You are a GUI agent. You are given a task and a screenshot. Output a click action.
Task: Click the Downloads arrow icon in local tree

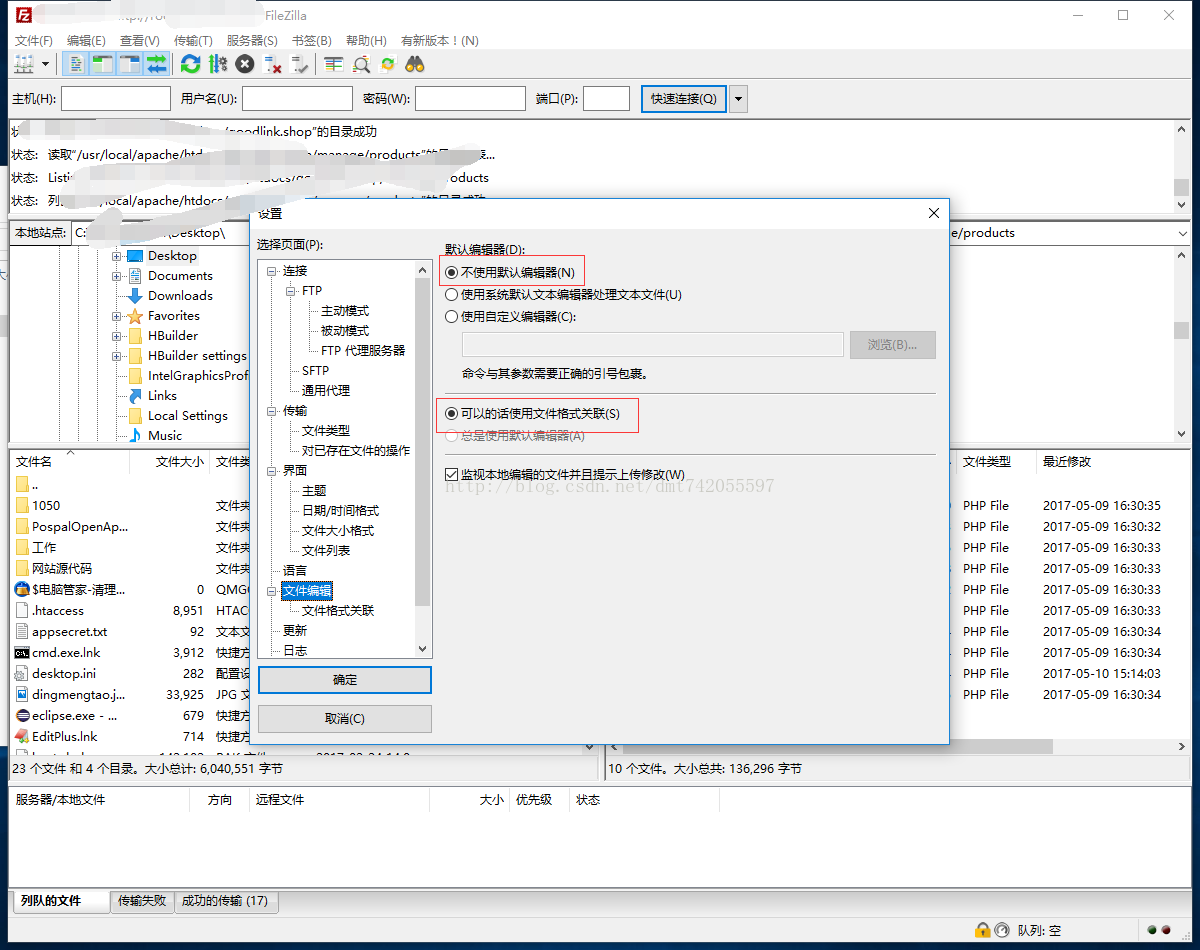pyautogui.click(x=134, y=296)
